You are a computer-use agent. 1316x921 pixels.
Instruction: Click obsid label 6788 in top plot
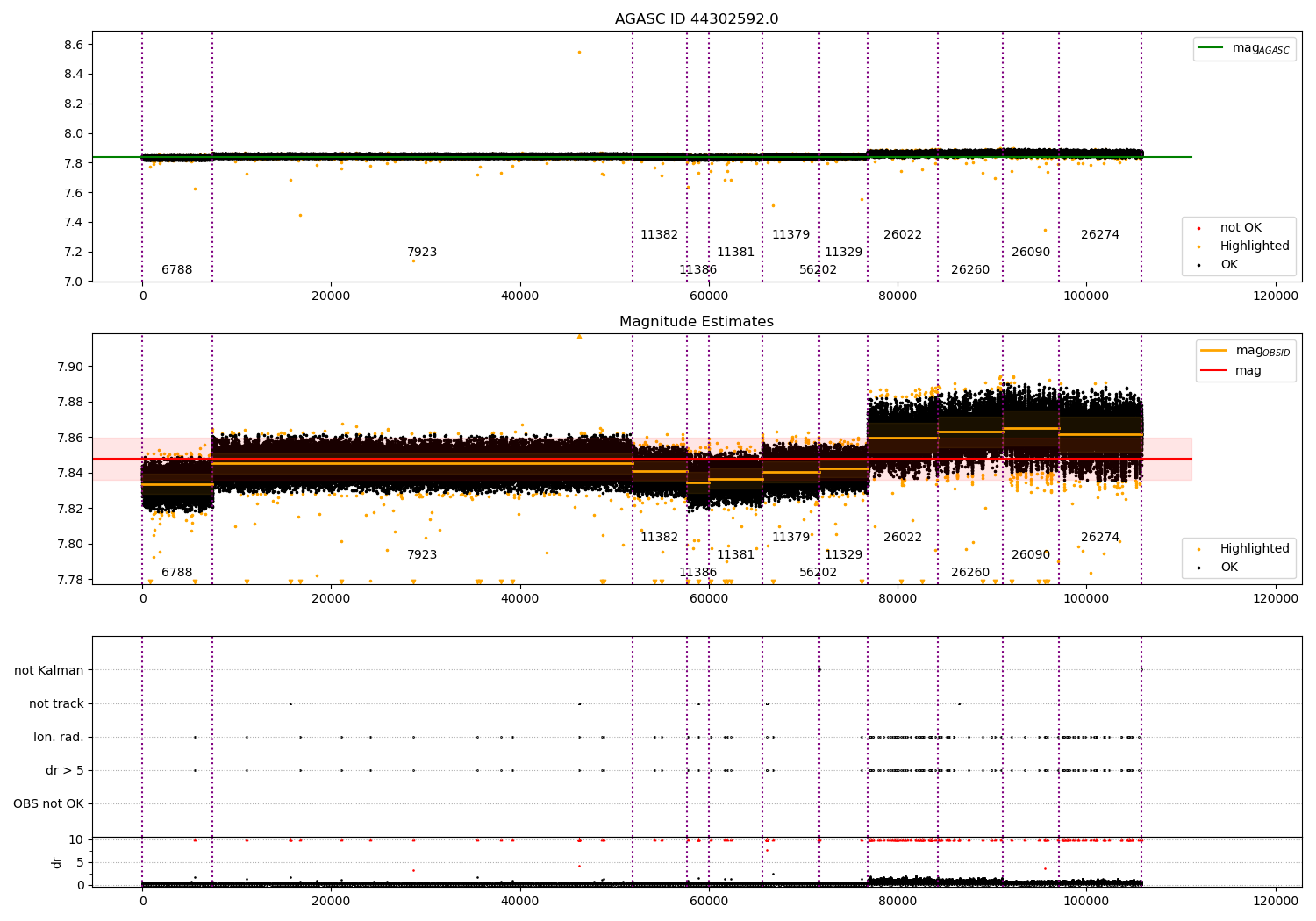tap(176, 269)
